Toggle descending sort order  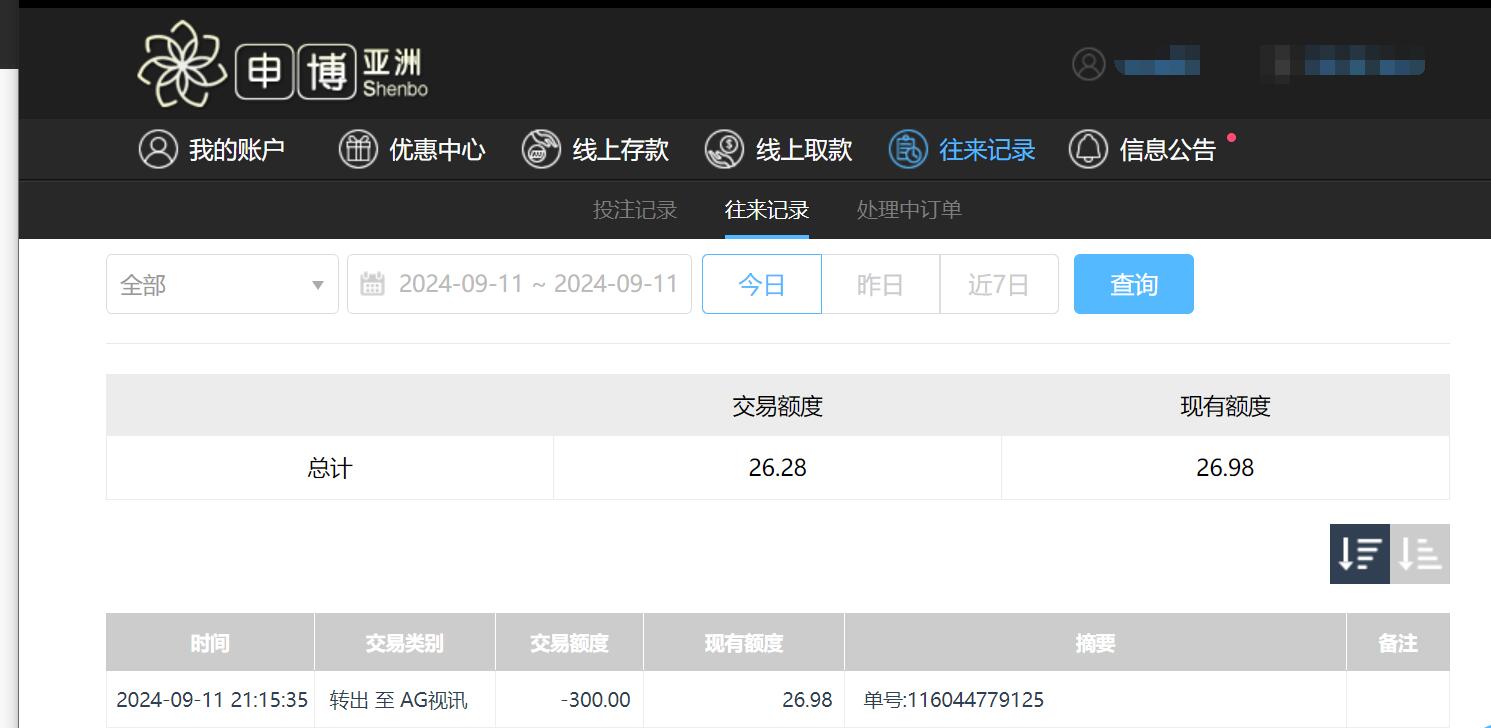[1359, 553]
